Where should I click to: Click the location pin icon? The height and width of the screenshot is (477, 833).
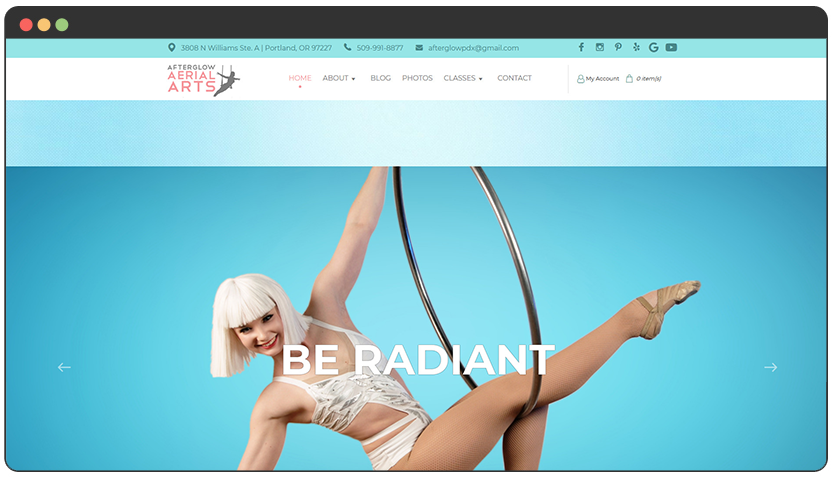point(172,47)
